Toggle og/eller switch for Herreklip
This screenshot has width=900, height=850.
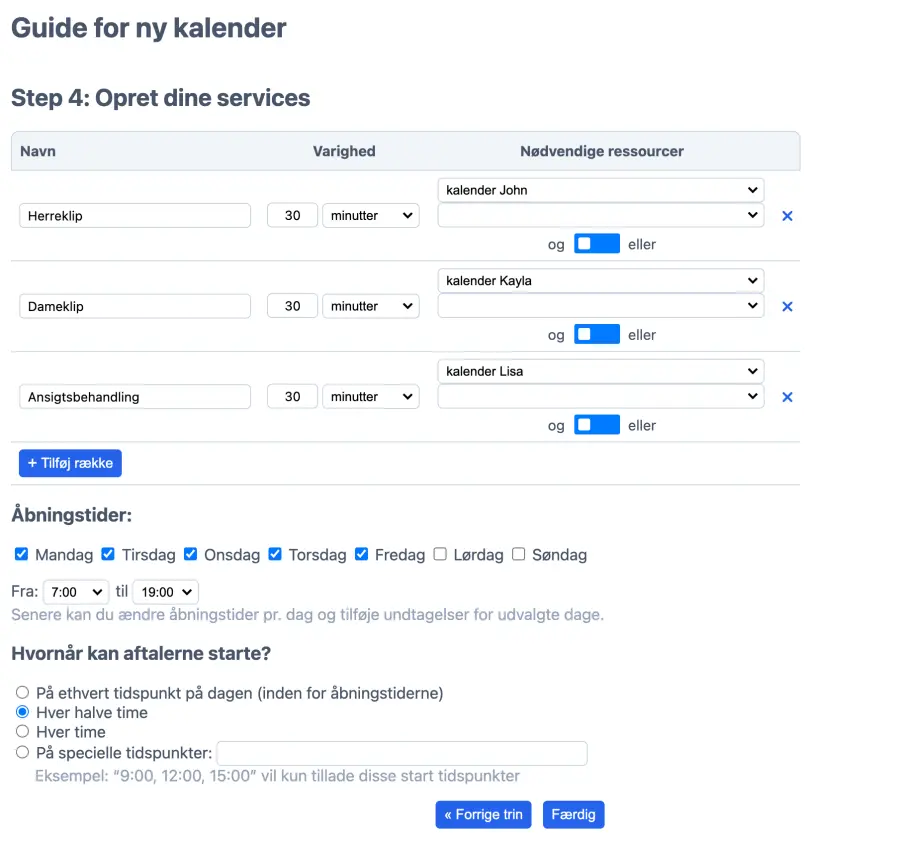click(597, 244)
